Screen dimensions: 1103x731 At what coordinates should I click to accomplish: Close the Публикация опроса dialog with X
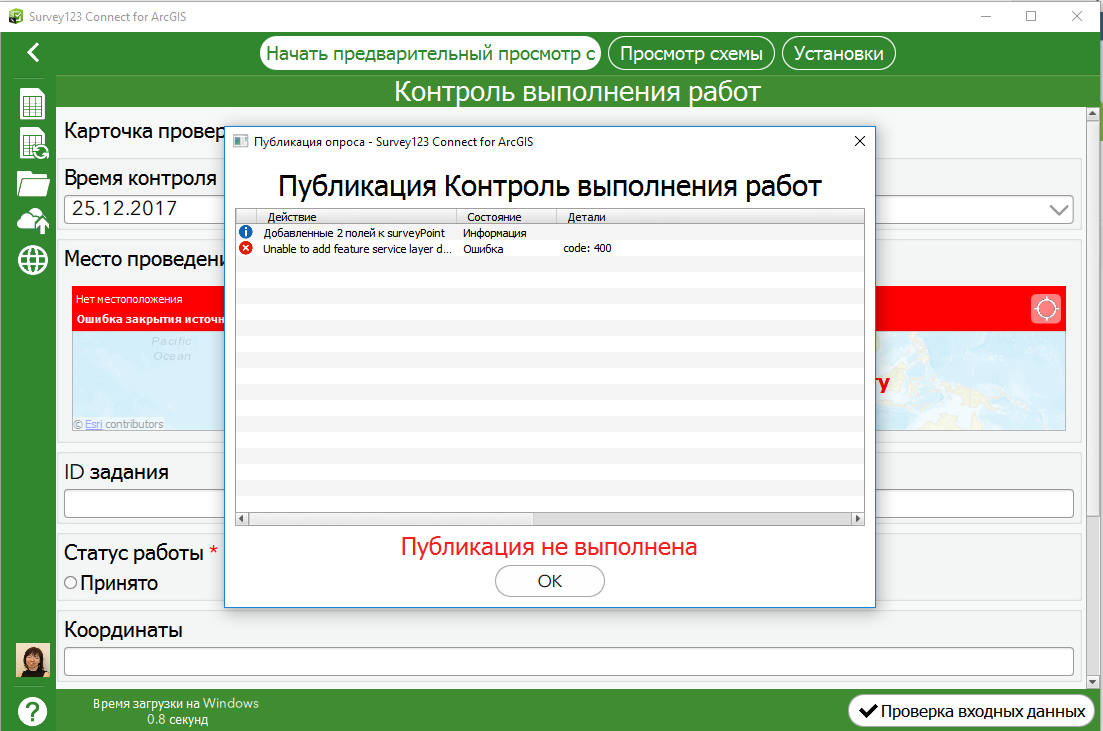[860, 141]
